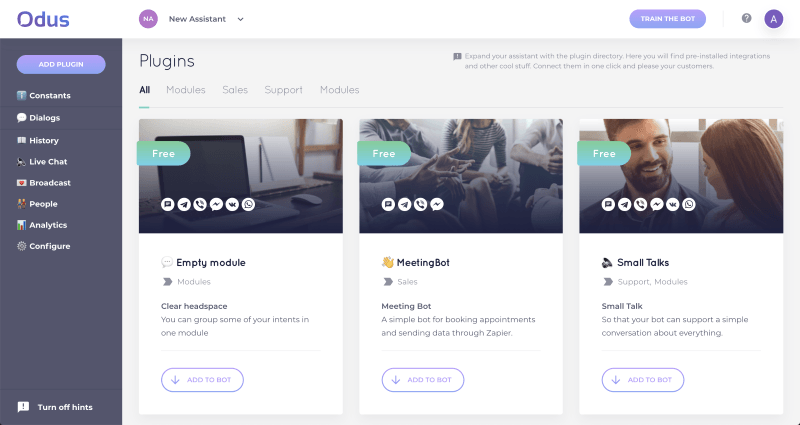Select the All plugins tab
Screen dimensions: 800x425
point(144,90)
